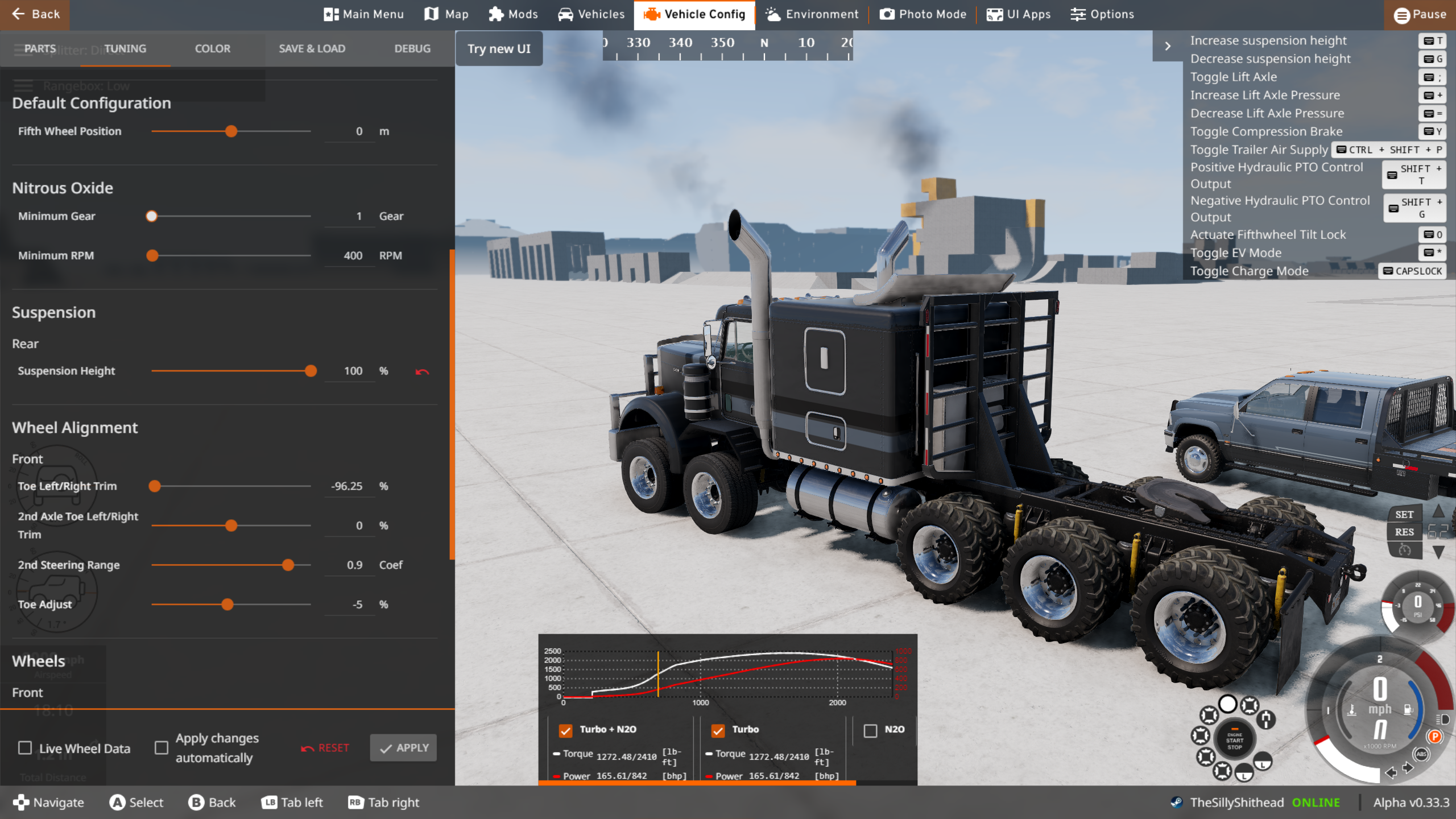
Task: Click Toggle Trailer Air Supply shortcut badge
Action: [1389, 150]
